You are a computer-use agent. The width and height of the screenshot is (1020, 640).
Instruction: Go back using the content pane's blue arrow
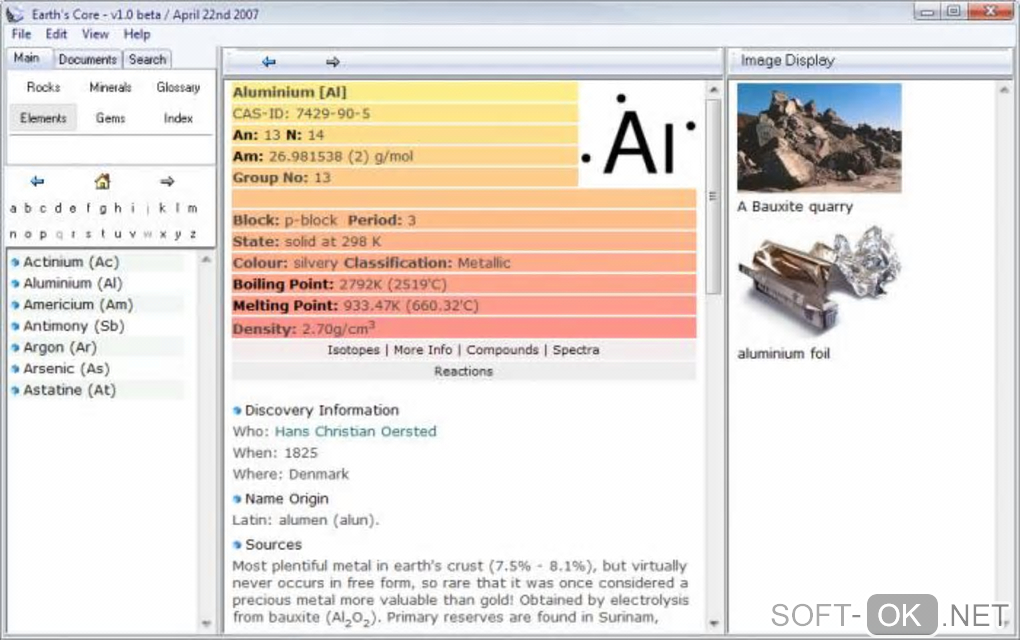(269, 62)
